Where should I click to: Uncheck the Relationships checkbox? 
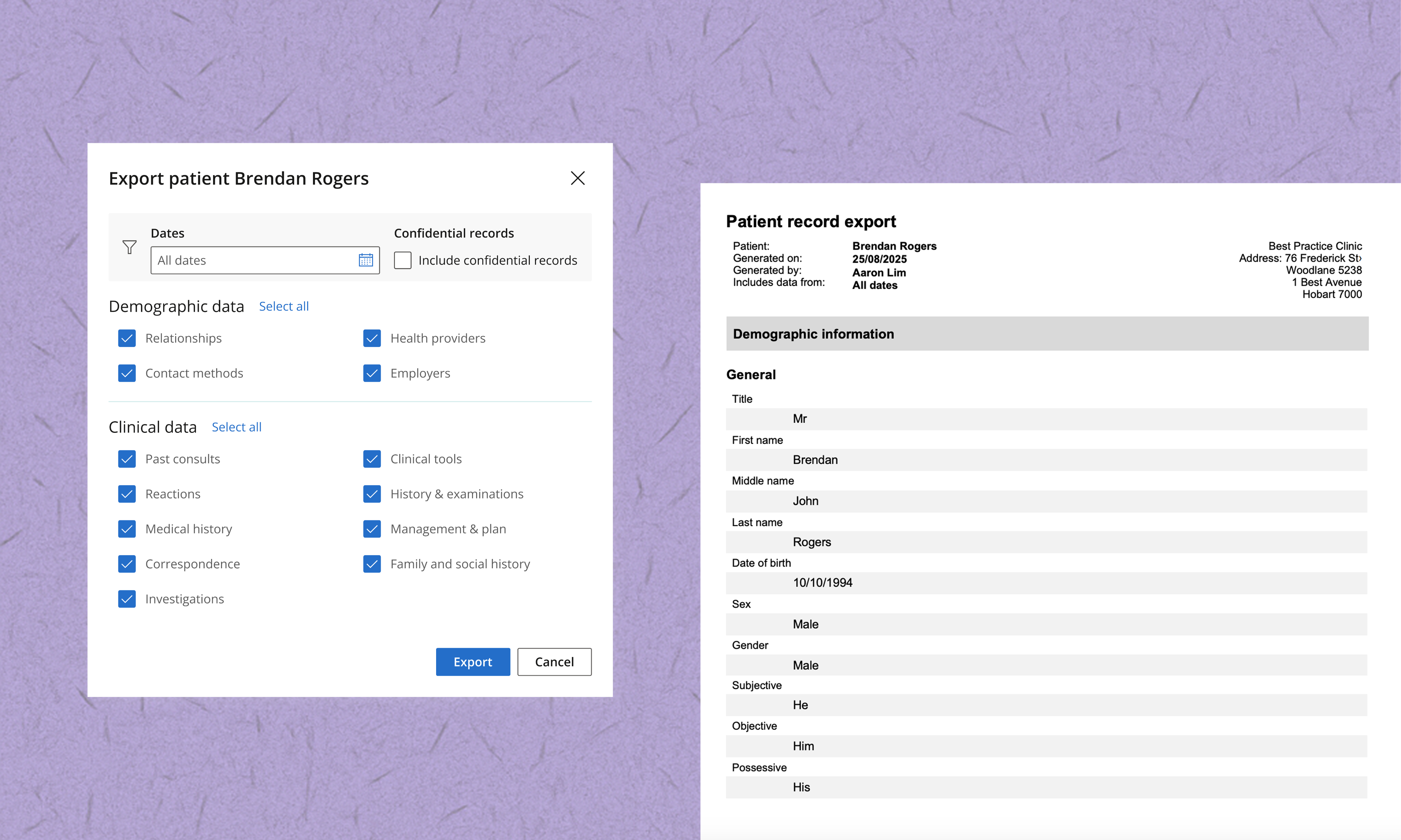click(127, 338)
